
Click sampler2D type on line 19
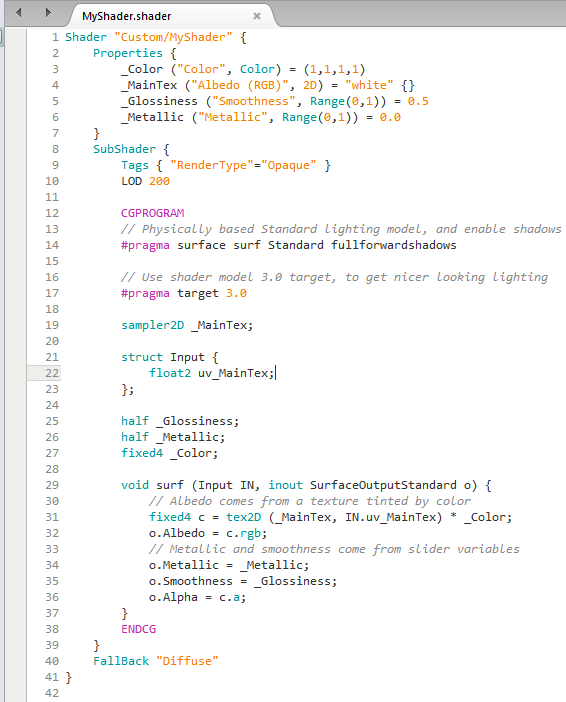pos(153,325)
